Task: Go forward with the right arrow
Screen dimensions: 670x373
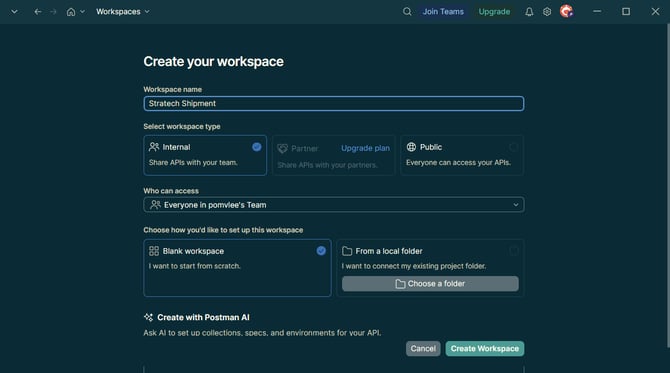Action: [53, 12]
